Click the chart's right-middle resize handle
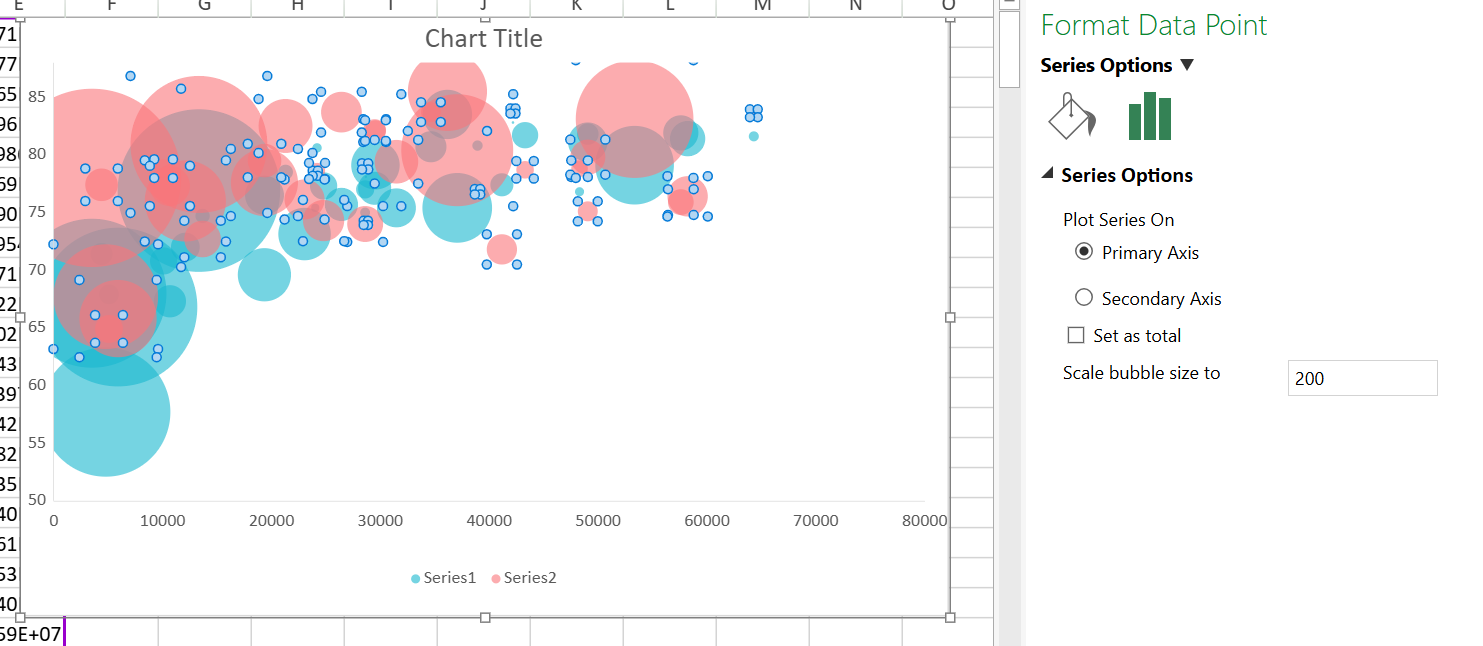The height and width of the screenshot is (646, 1483). pyautogui.click(x=950, y=317)
